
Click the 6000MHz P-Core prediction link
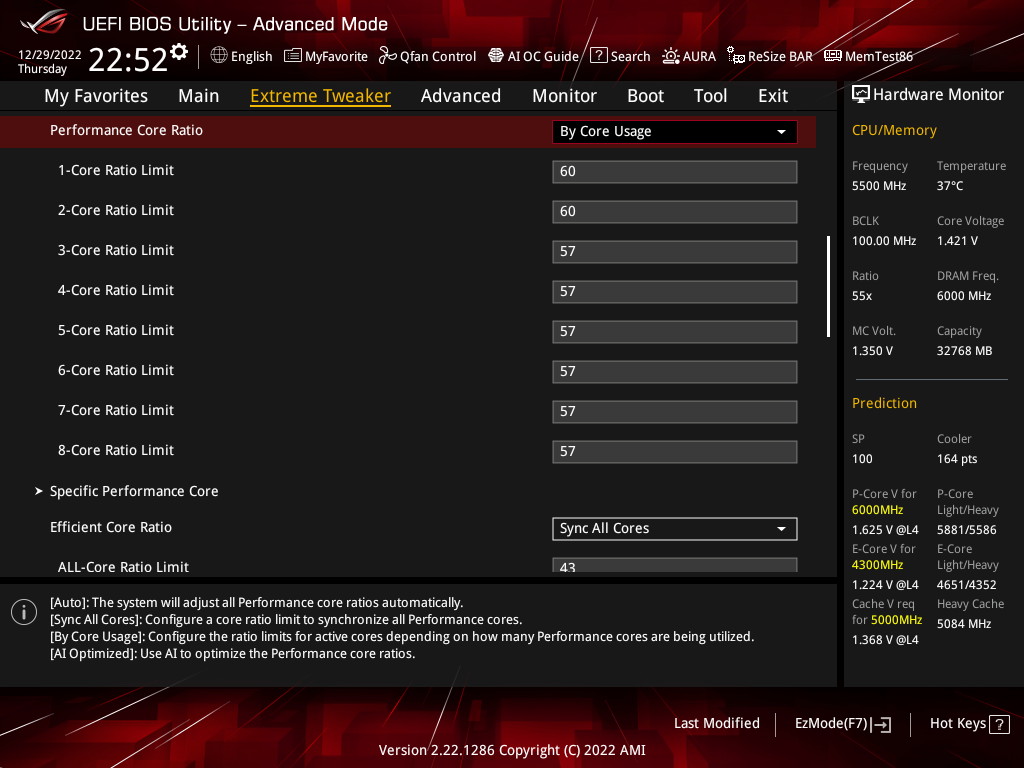[x=877, y=509]
